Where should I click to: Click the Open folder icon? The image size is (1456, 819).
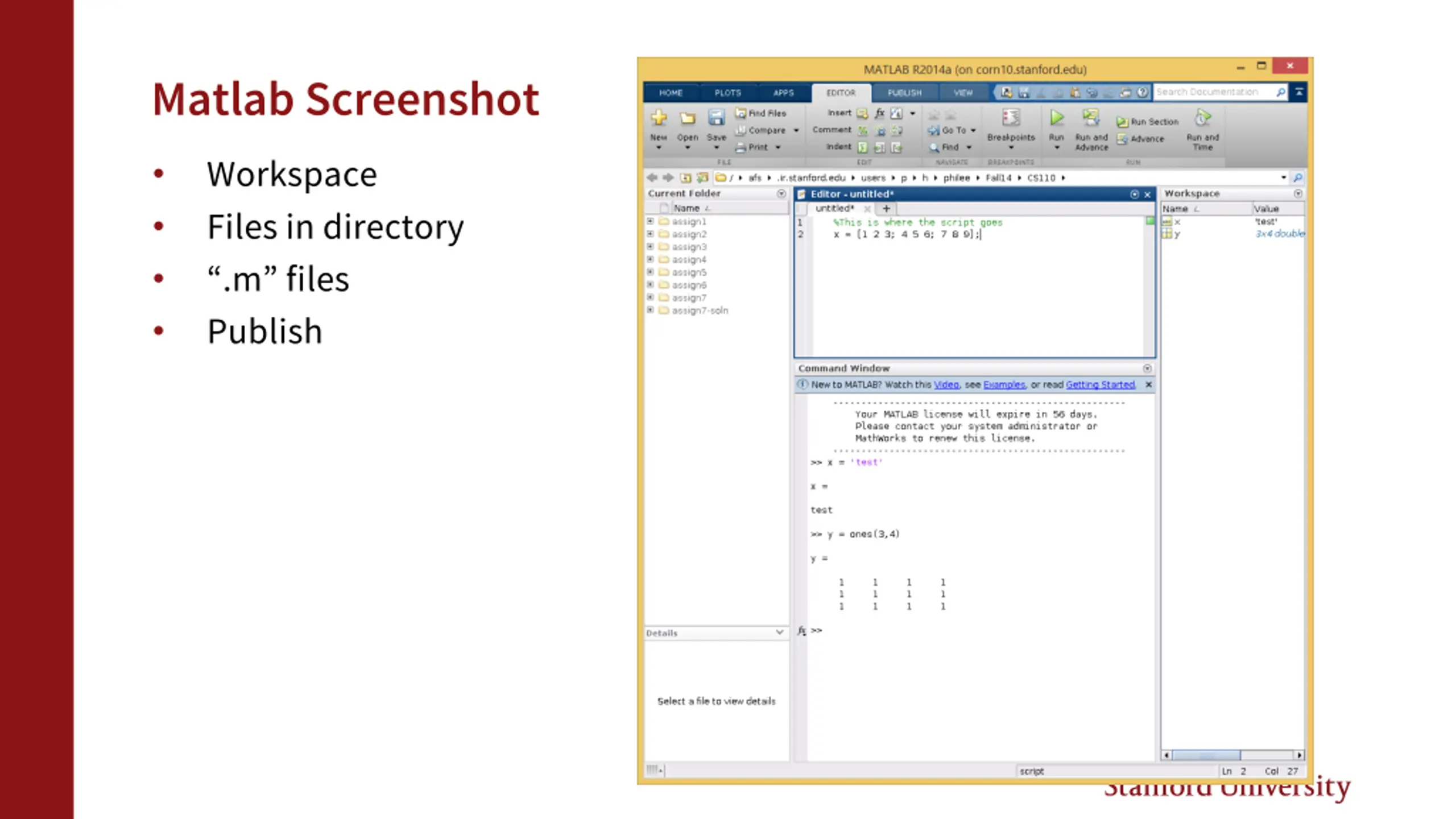coord(687,118)
